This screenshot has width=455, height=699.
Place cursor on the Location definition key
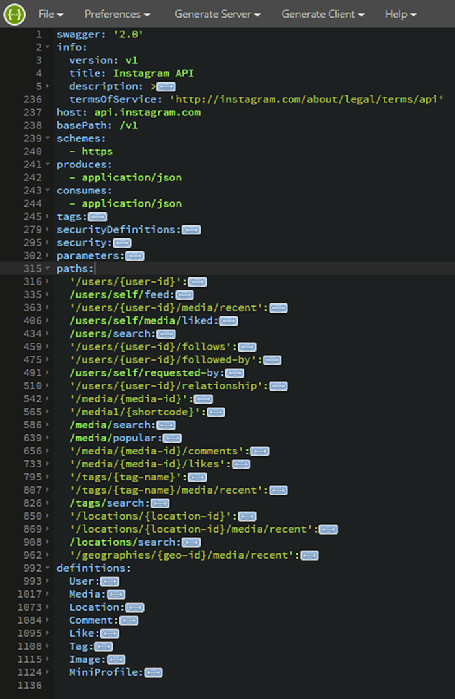tap(97, 607)
